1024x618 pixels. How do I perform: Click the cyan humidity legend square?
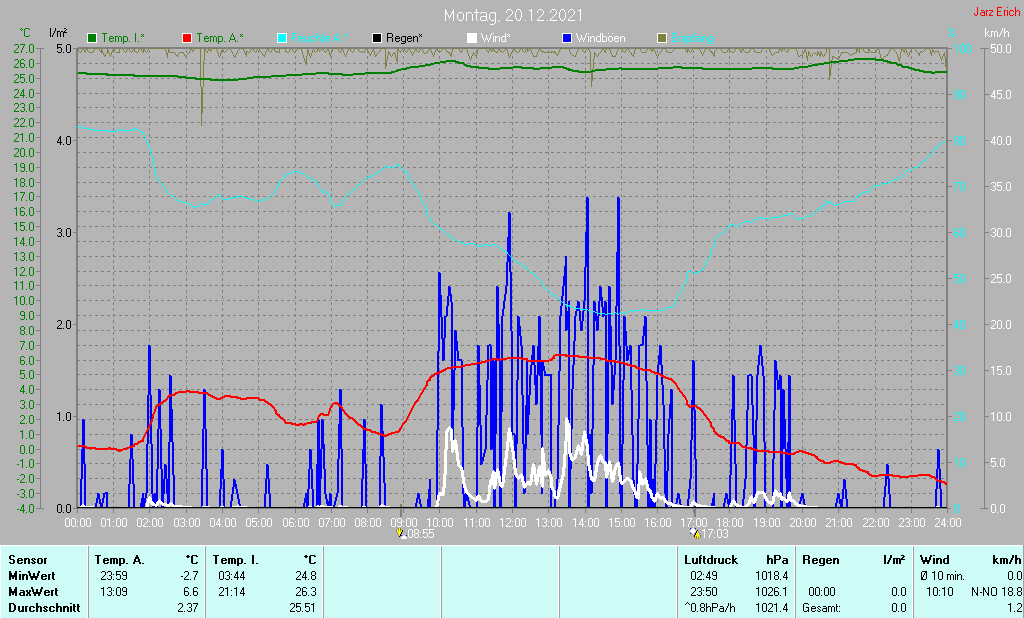click(x=282, y=38)
